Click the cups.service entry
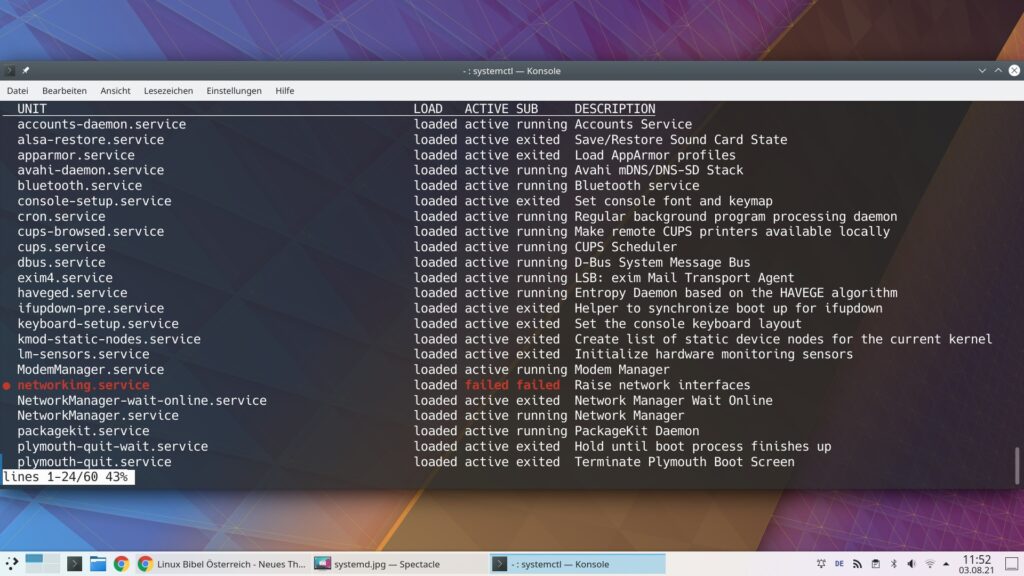 61,248
